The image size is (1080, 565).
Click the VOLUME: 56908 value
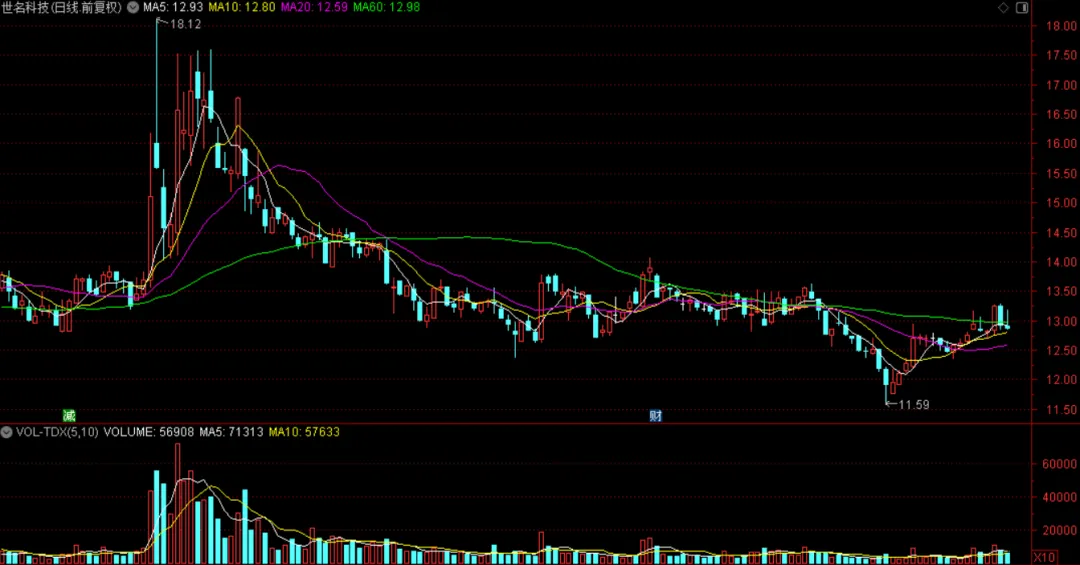[149, 432]
